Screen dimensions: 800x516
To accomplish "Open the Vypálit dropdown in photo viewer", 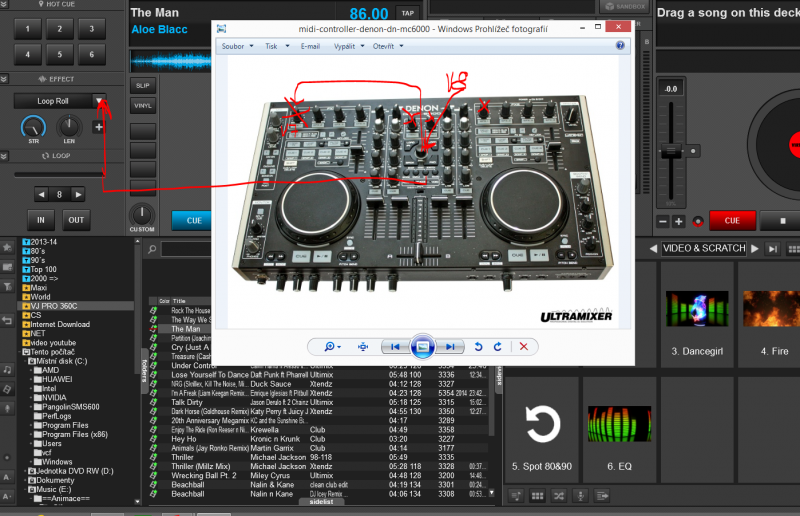I will pyautogui.click(x=349, y=46).
